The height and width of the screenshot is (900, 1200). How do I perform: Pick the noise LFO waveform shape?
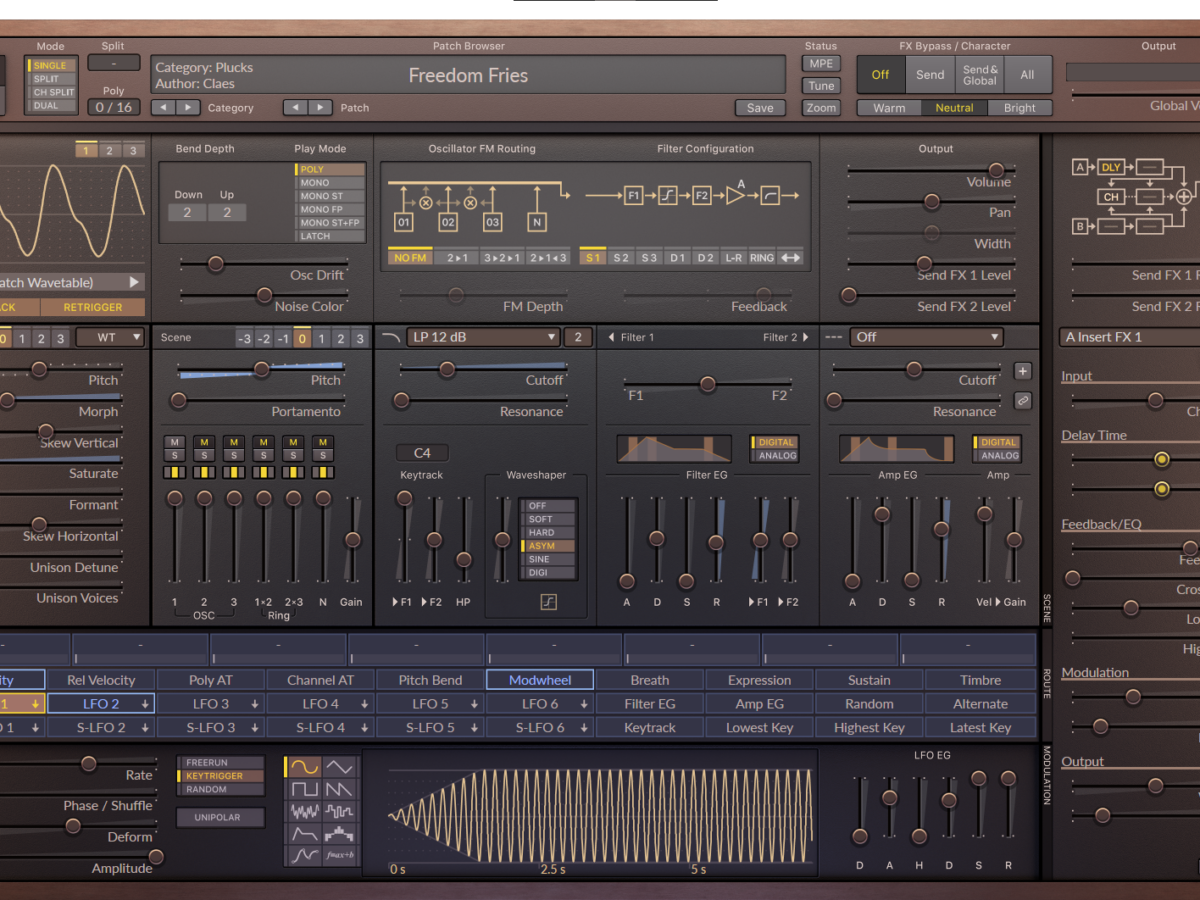(x=305, y=811)
